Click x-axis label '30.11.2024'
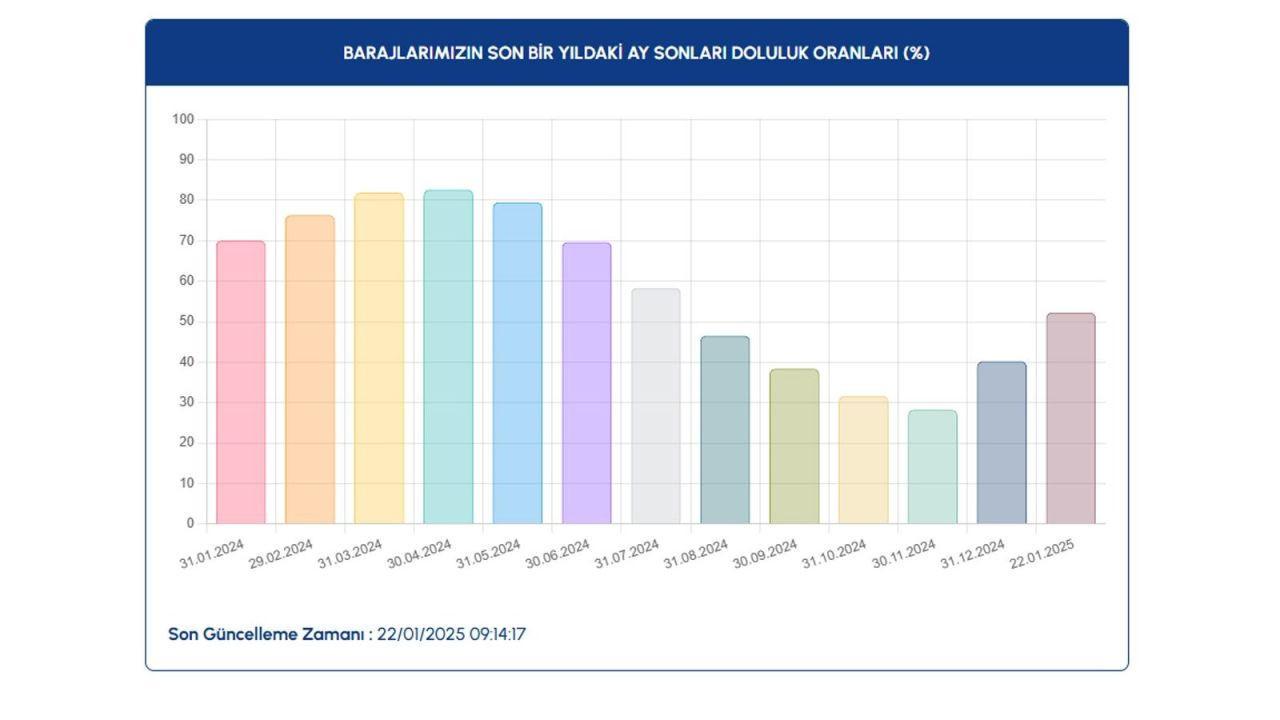 (905, 553)
